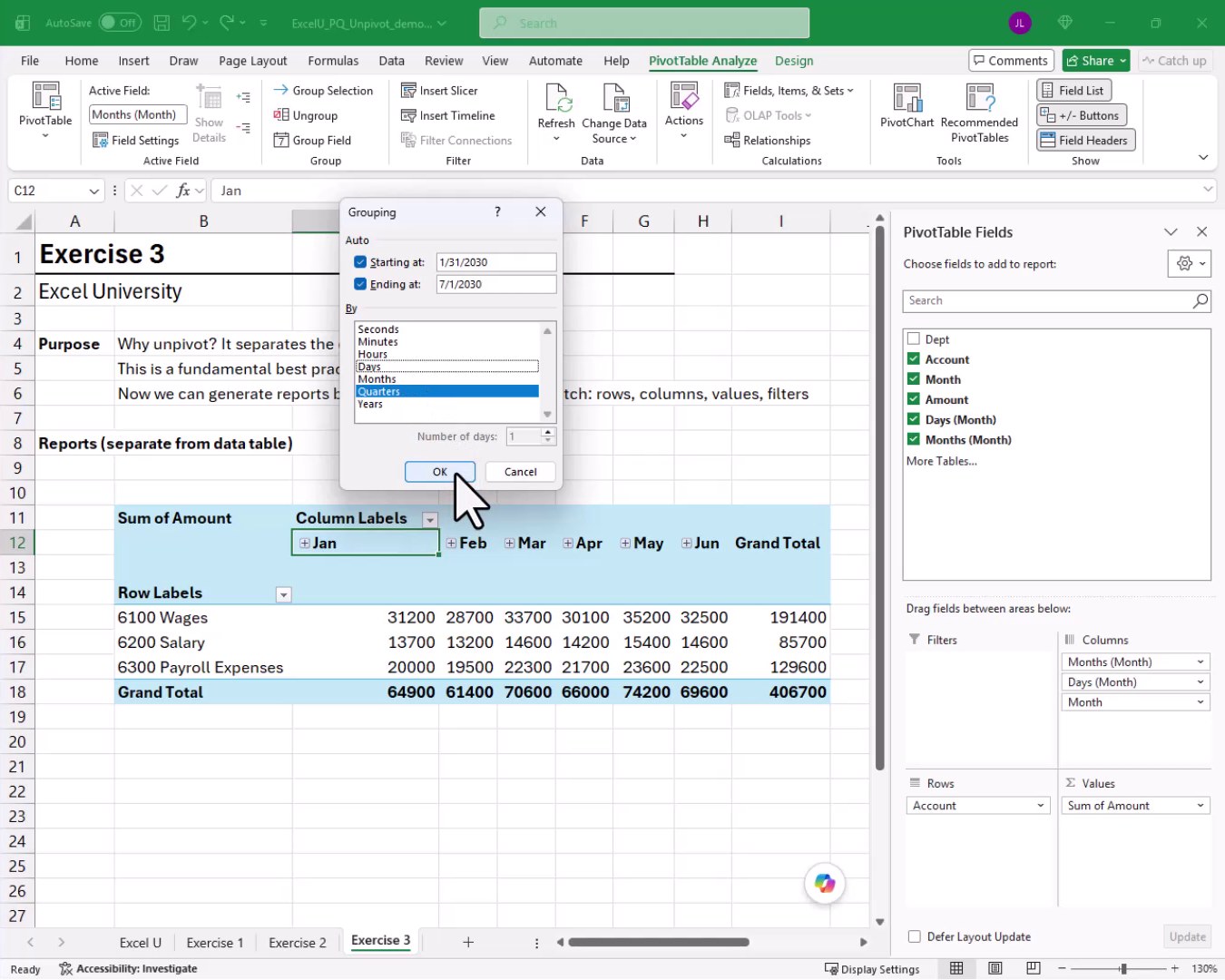Collapse the entire field icon
The height and width of the screenshot is (980, 1225).
[x=243, y=128]
